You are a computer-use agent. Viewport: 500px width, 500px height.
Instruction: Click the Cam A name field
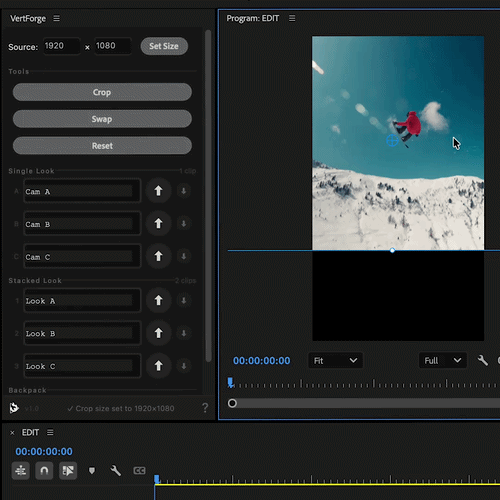(x=82, y=191)
